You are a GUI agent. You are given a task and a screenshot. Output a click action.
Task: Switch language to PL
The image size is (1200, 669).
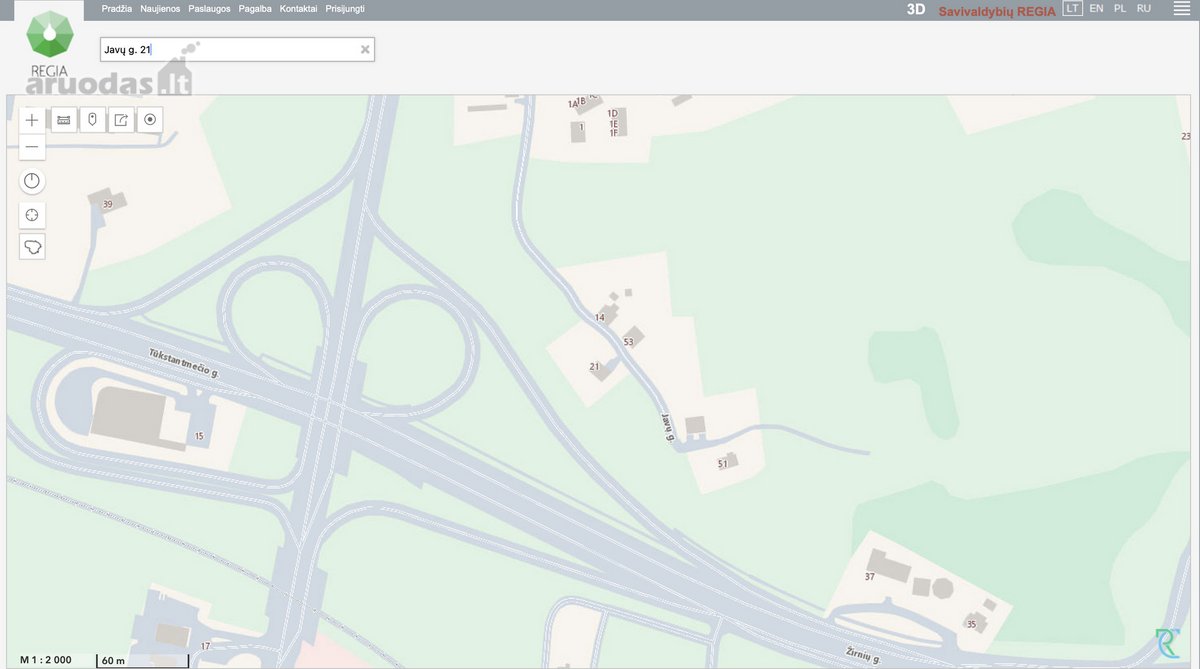[1120, 8]
